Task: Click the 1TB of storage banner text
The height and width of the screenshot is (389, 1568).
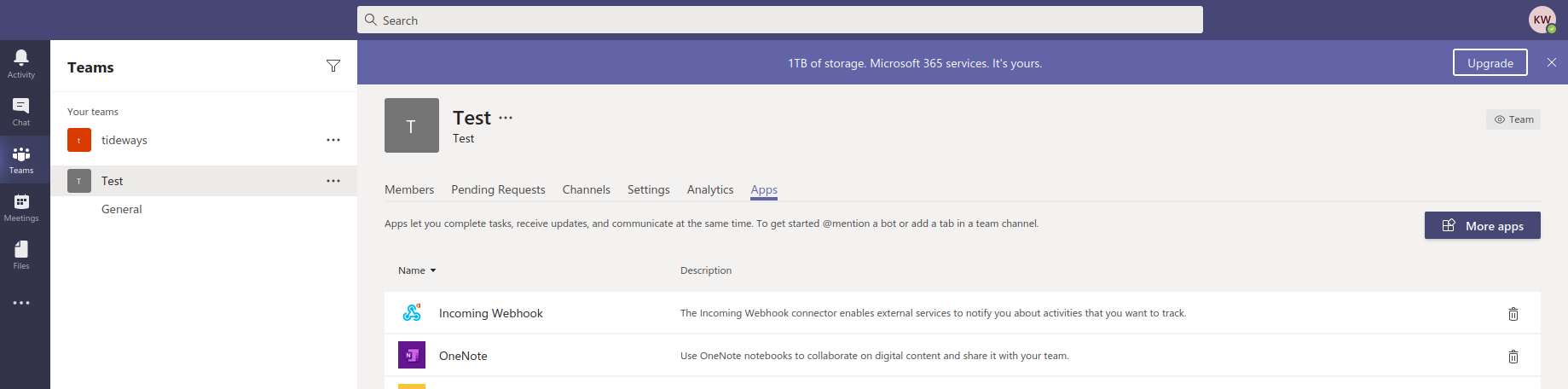Action: (x=915, y=63)
